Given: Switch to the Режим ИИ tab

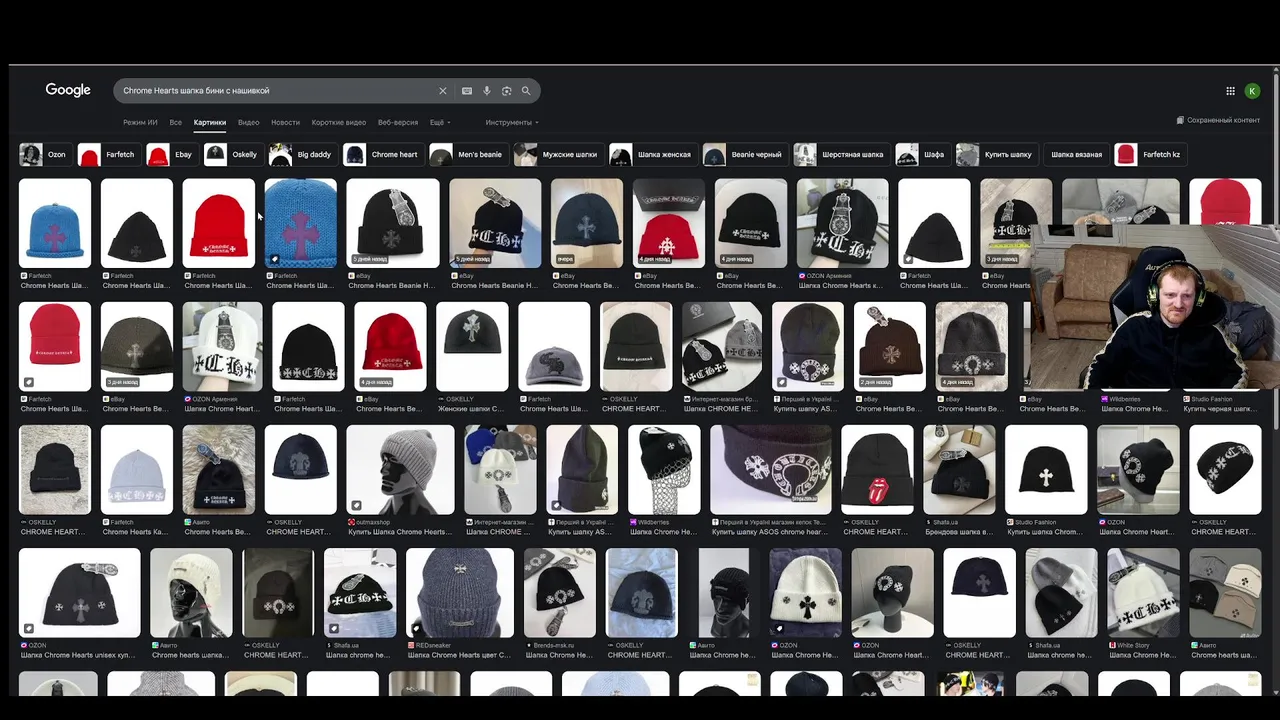Looking at the screenshot, I should pyautogui.click(x=140, y=122).
